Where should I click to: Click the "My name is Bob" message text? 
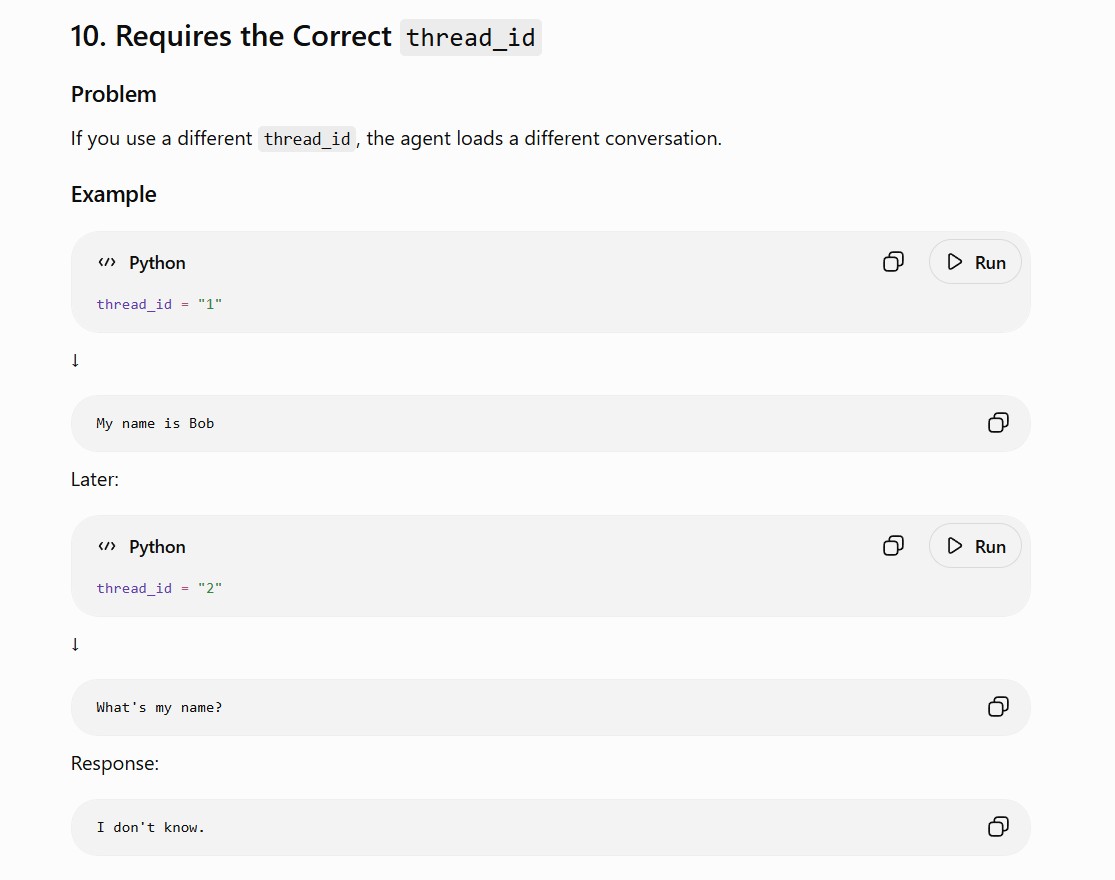[x=155, y=424]
